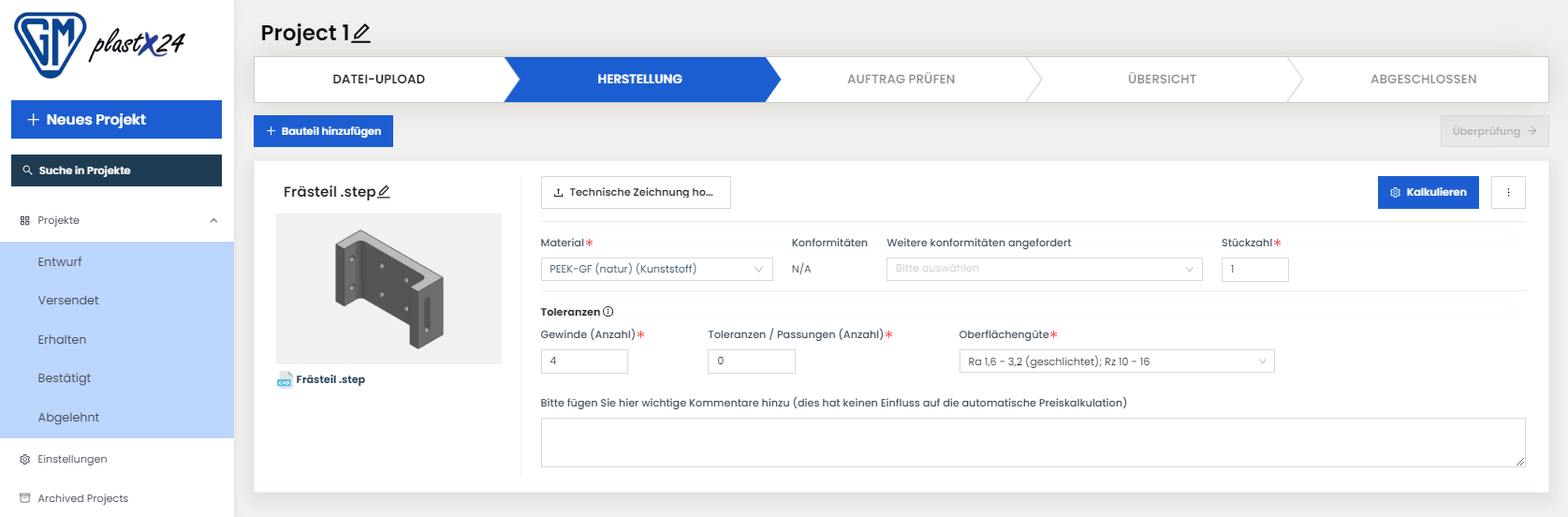Open Archived Projects in the sidebar

(82, 498)
